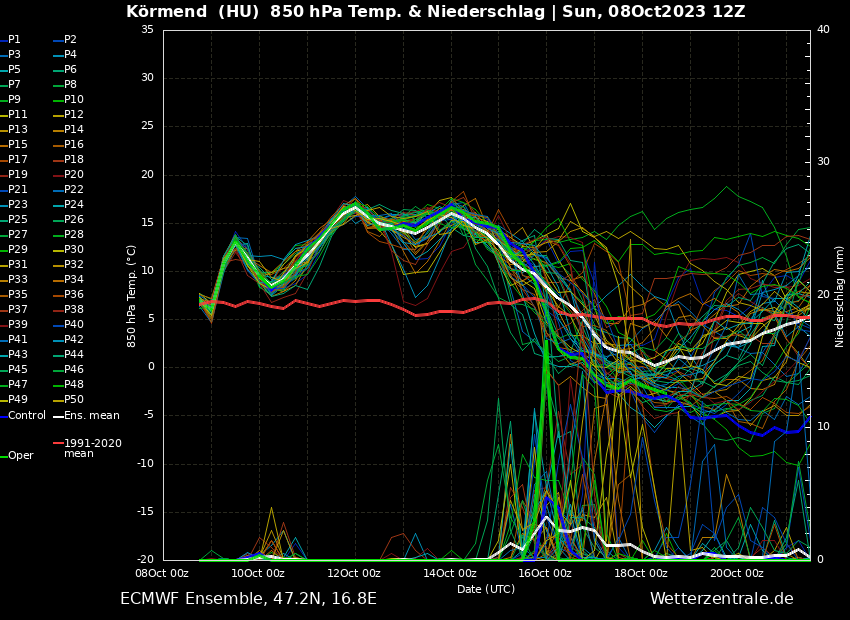Click the 08Oct 00z date tick
Image resolution: width=850 pixels, height=620 pixels.
pos(162,573)
